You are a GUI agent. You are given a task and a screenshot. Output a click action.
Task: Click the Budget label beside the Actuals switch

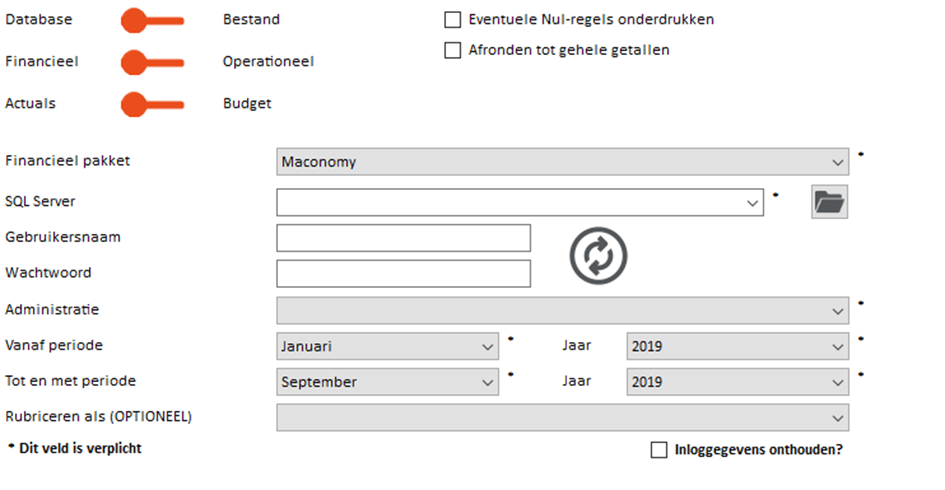tap(247, 104)
